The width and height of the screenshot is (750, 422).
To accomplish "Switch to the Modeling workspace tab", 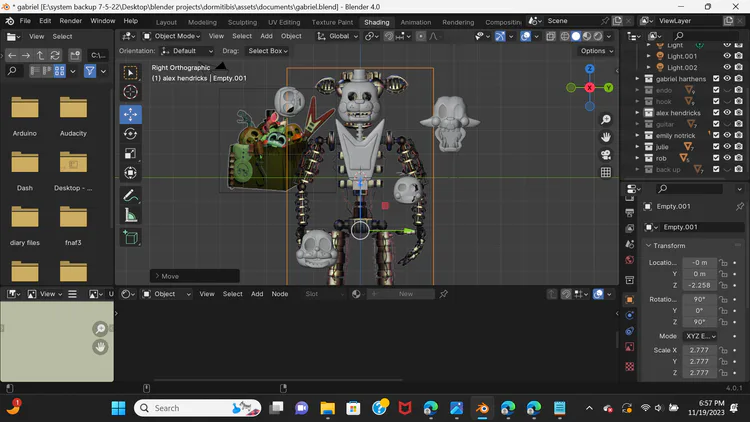I will tap(202, 22).
